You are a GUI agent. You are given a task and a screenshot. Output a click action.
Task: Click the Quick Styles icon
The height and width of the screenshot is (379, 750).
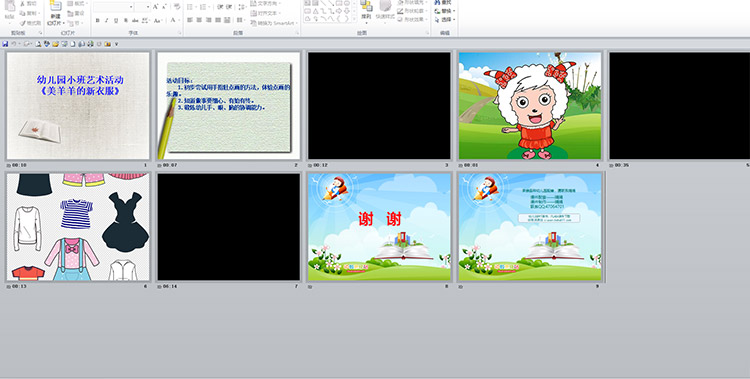386,11
